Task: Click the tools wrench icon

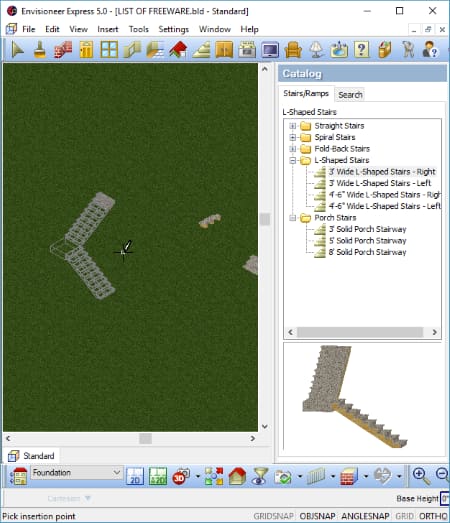Action: (x=408, y=50)
